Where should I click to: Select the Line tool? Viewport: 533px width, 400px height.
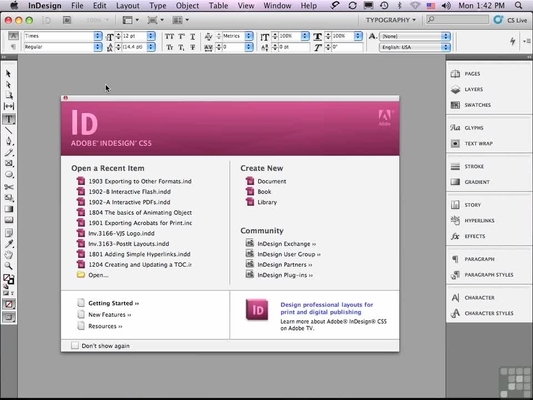point(8,131)
